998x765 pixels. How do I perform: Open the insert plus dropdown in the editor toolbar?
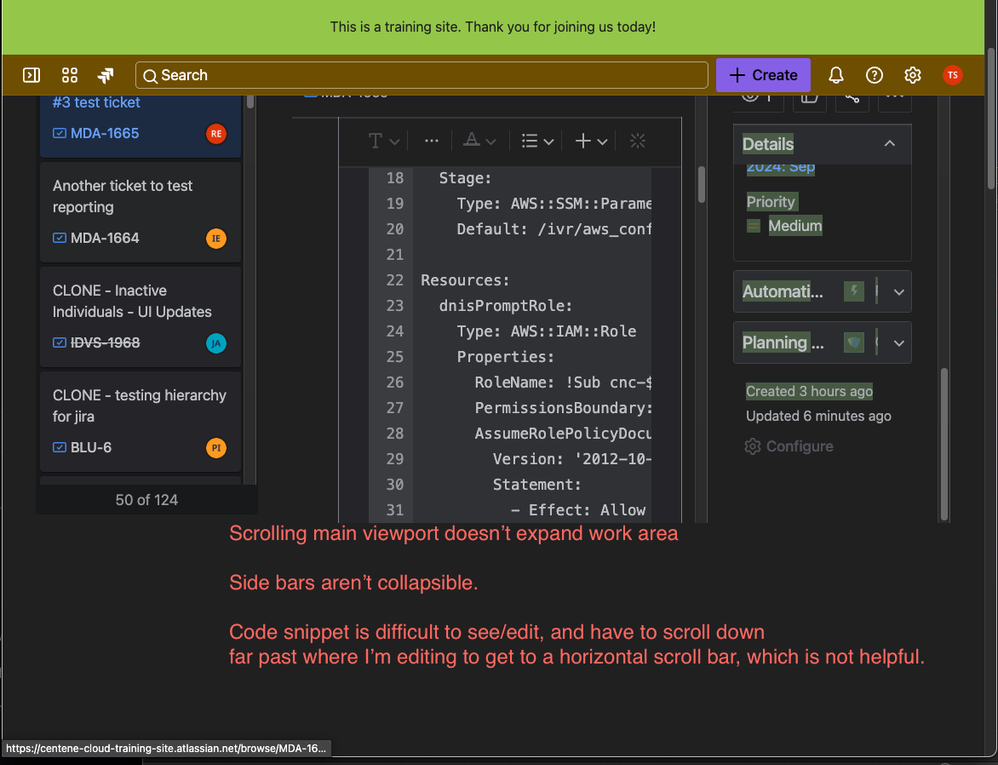[x=590, y=140]
